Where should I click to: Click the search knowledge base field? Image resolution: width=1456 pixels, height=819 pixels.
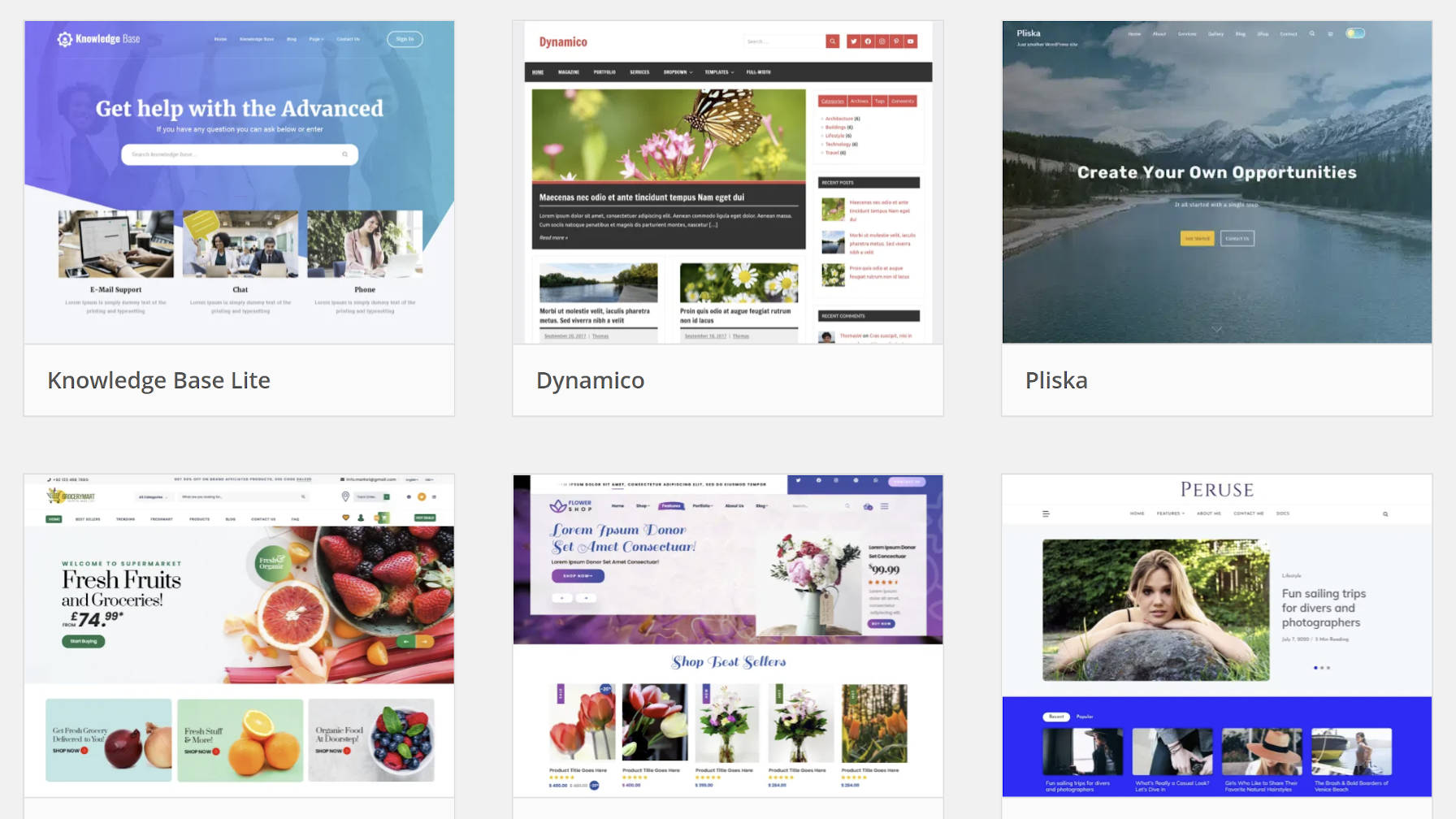[240, 154]
